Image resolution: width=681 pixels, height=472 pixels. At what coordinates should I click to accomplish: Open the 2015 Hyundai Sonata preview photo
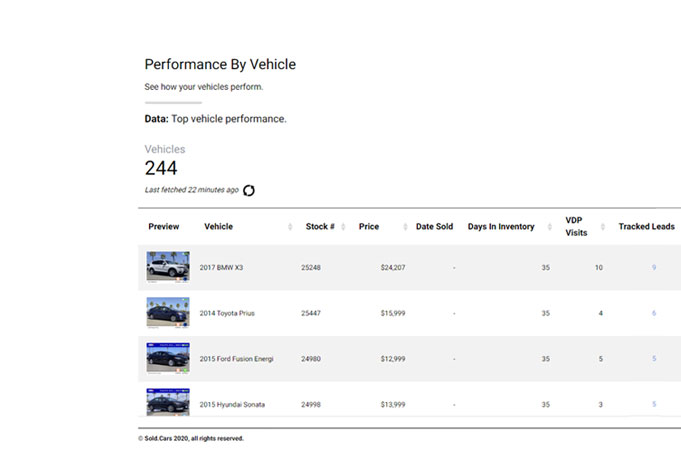(167, 402)
